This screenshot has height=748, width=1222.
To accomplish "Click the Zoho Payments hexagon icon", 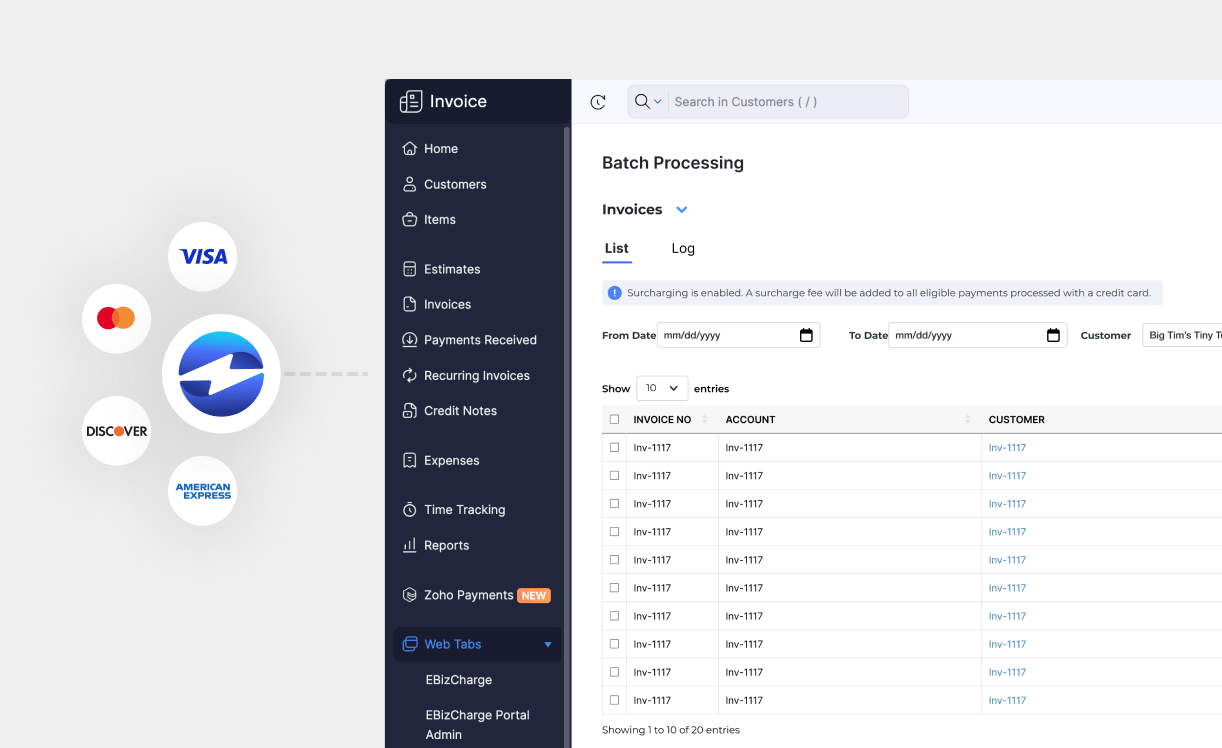I will 409,595.
